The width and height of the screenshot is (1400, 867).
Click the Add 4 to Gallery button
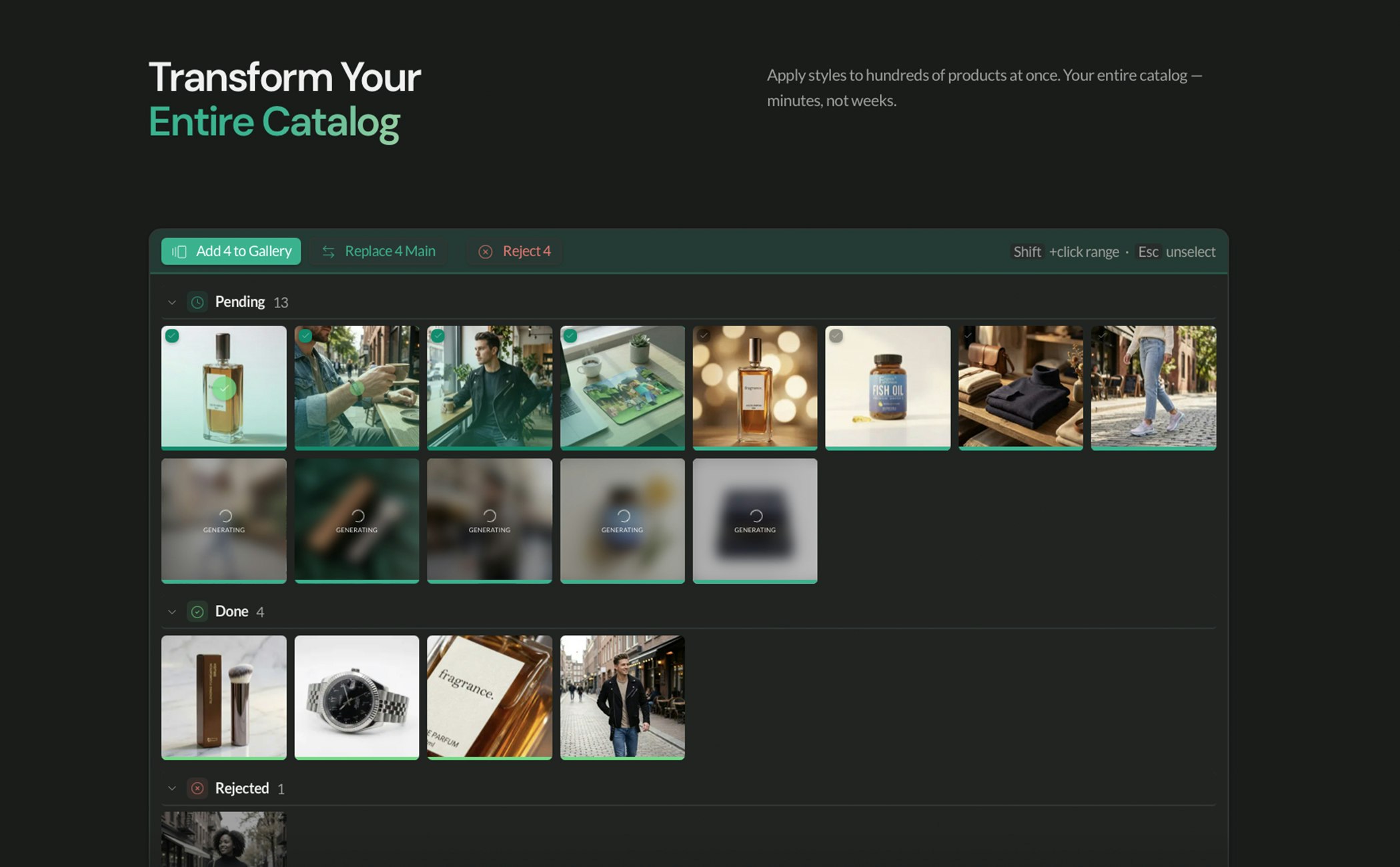tap(231, 251)
